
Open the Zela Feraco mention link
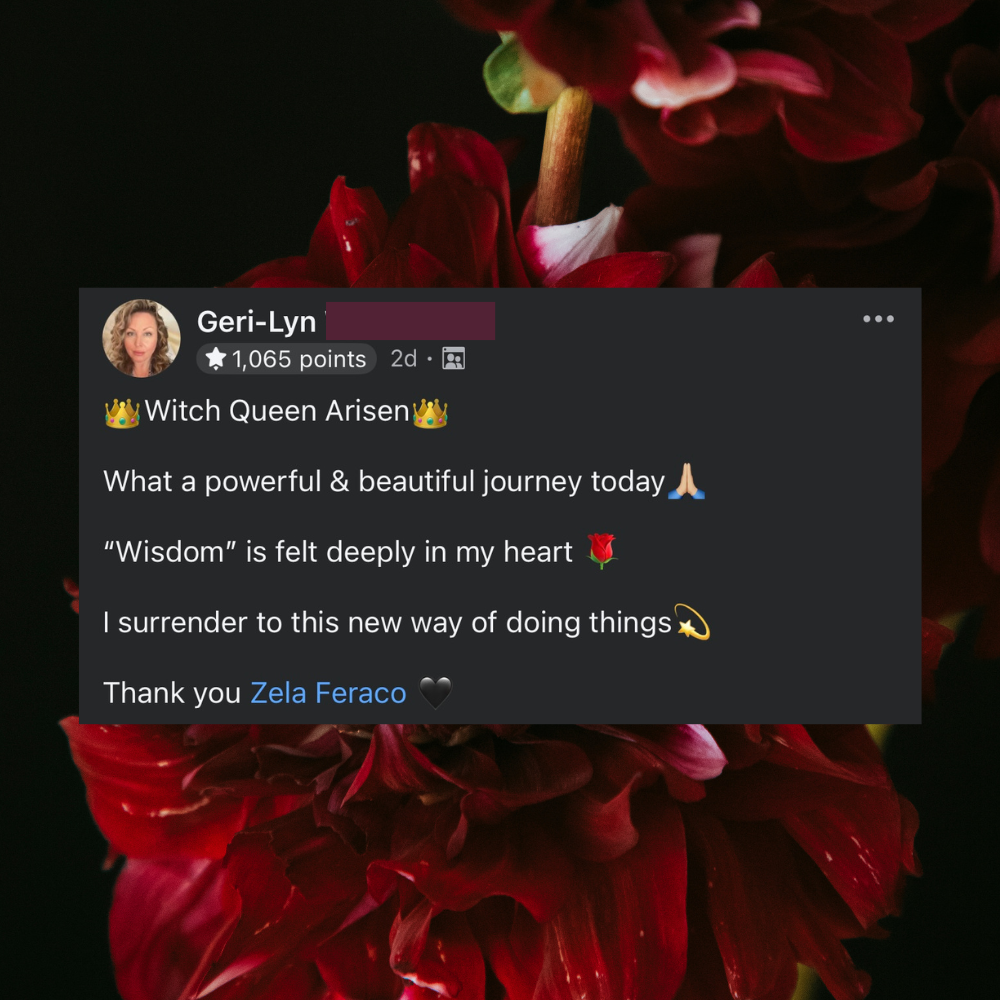tap(328, 693)
